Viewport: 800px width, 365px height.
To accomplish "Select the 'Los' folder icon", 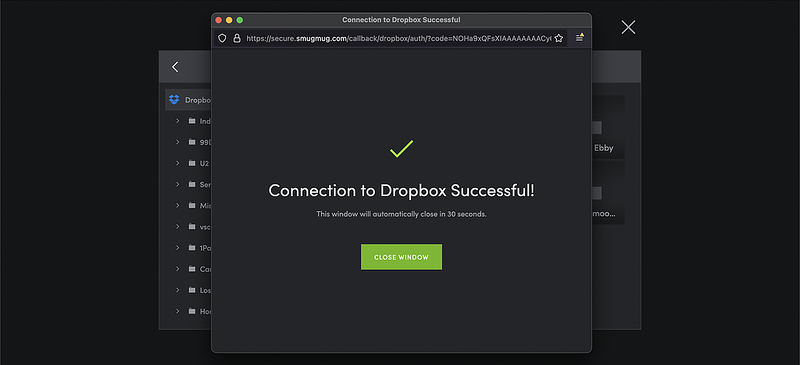I will point(192,290).
